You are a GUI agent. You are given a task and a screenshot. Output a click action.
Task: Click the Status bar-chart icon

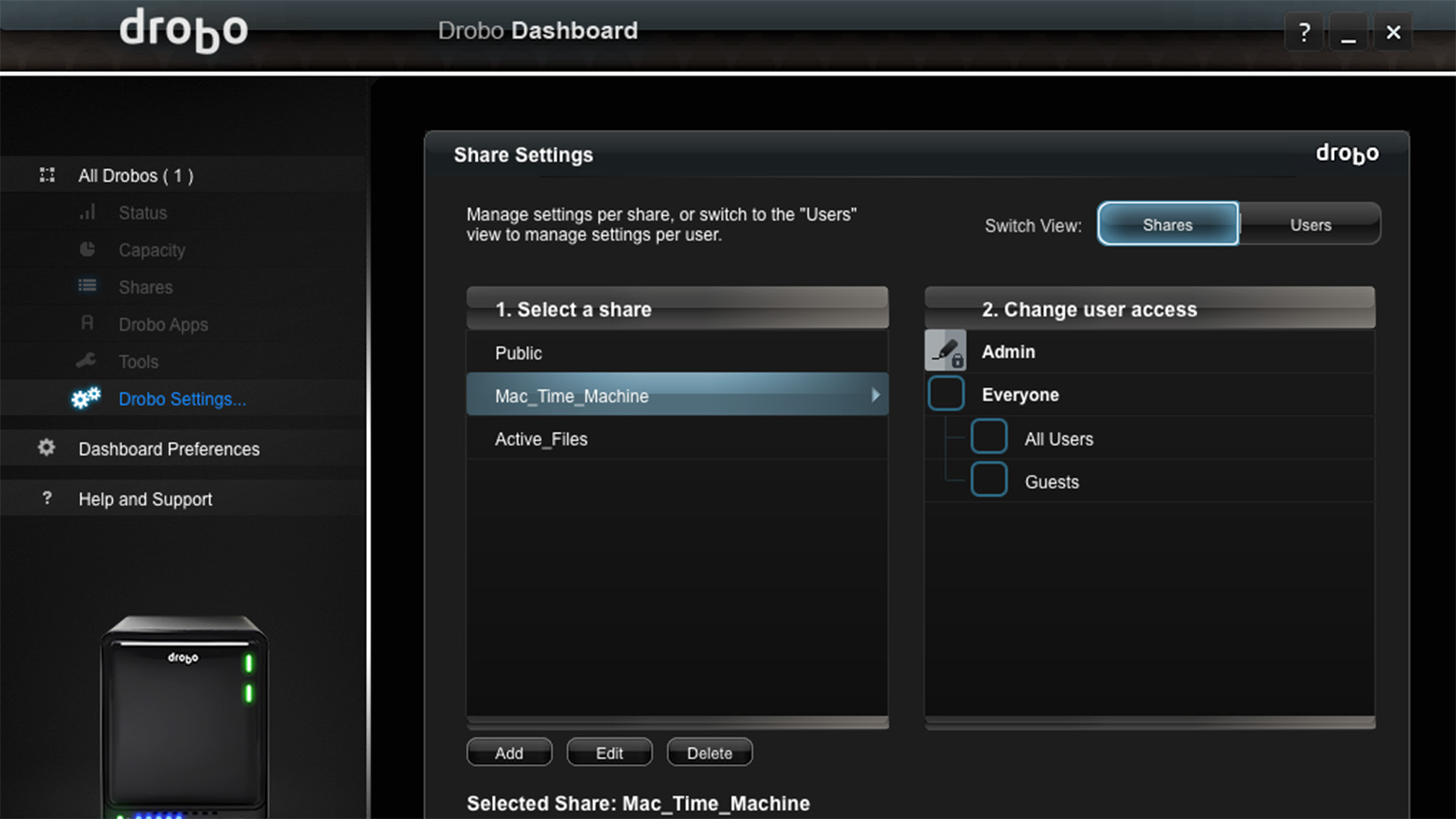[x=87, y=212]
